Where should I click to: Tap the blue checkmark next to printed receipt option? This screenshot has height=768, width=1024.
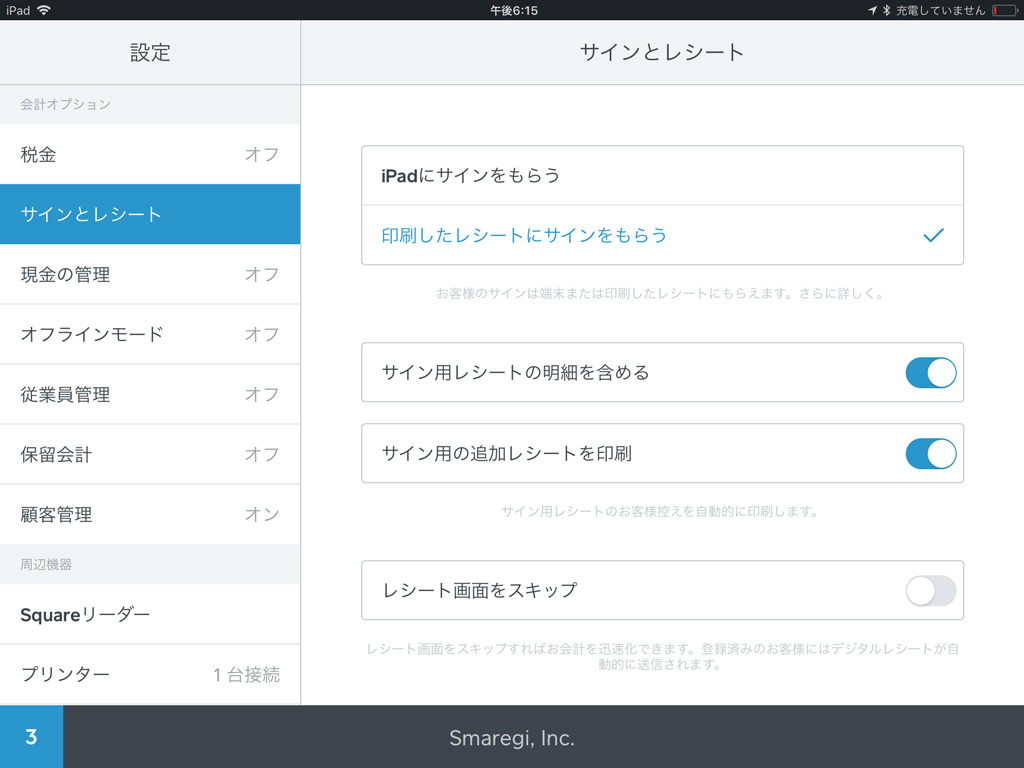(x=934, y=235)
